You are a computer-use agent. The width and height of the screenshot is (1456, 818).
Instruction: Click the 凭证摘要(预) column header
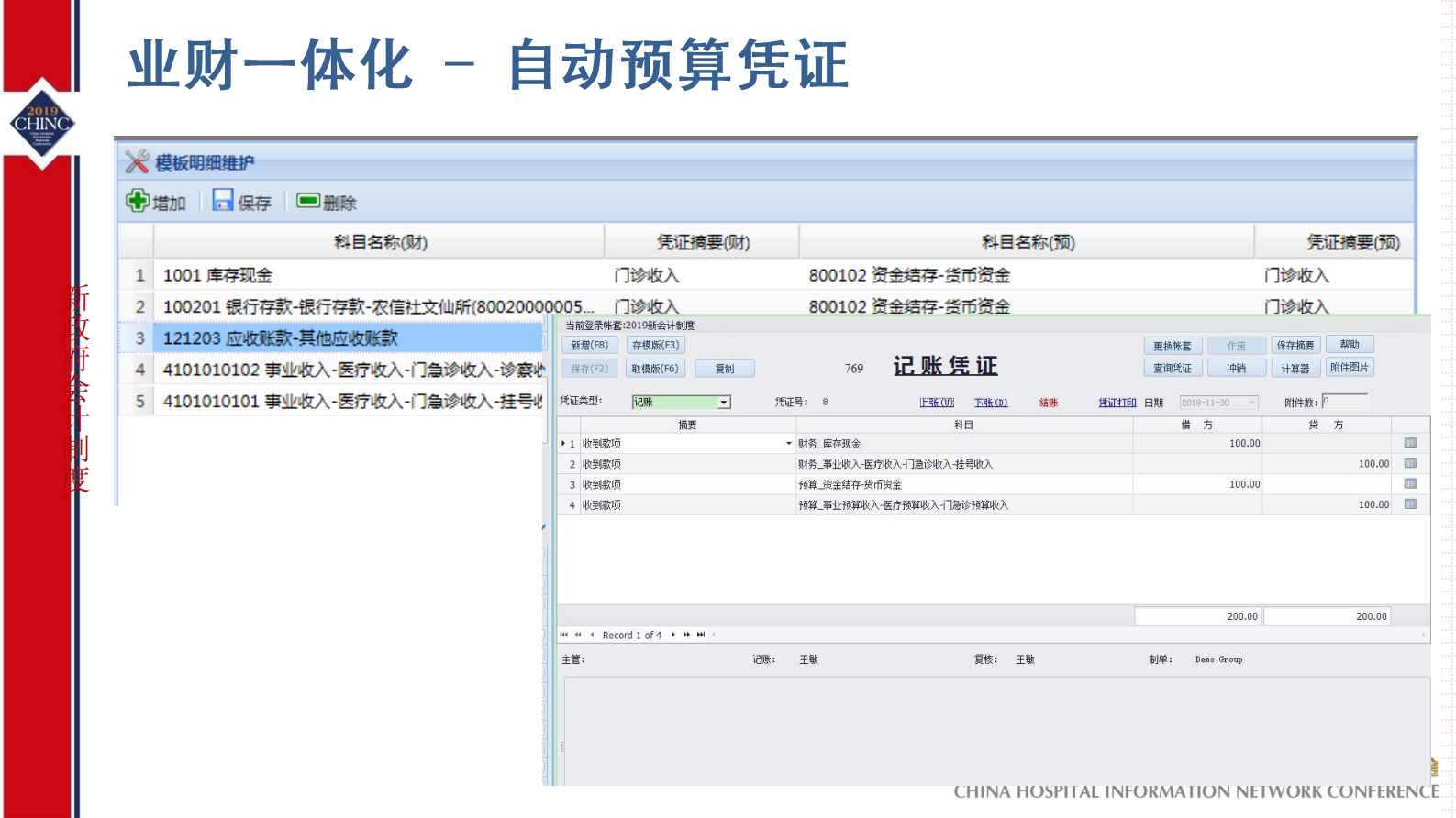(x=1335, y=242)
